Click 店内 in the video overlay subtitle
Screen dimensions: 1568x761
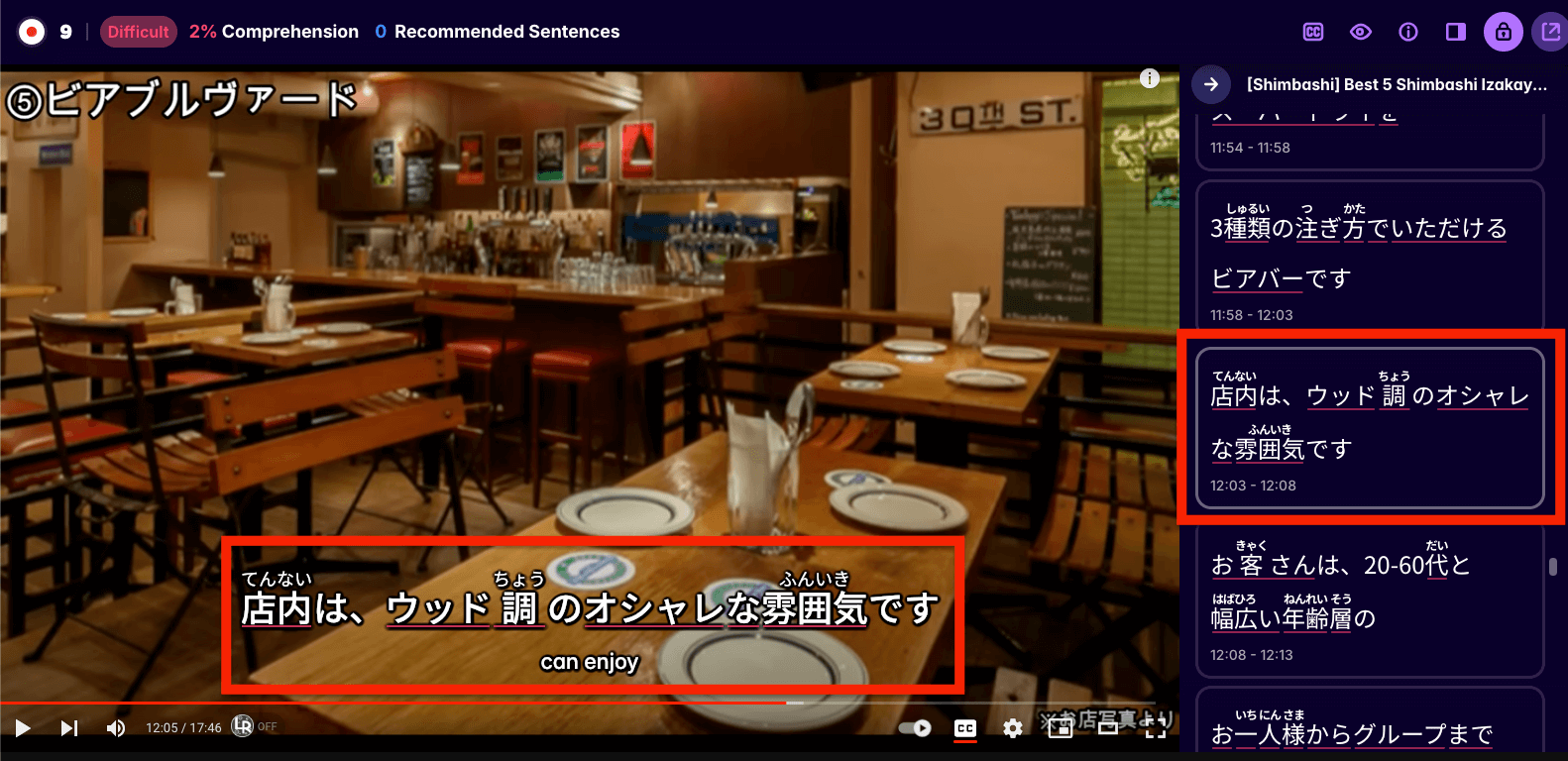(277, 609)
